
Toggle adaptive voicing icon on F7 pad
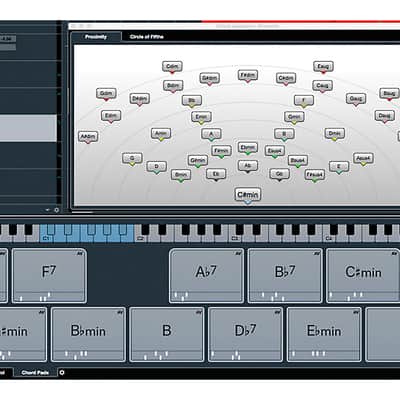(x=79, y=254)
